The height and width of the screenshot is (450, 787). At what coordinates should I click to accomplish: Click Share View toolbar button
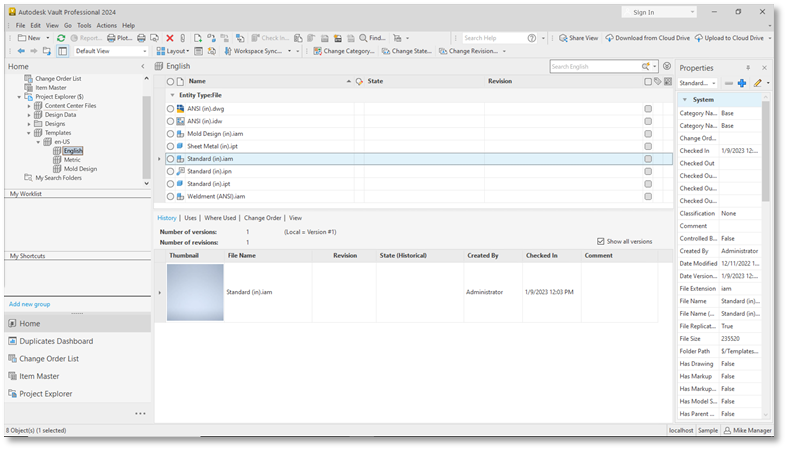pyautogui.click(x=579, y=38)
